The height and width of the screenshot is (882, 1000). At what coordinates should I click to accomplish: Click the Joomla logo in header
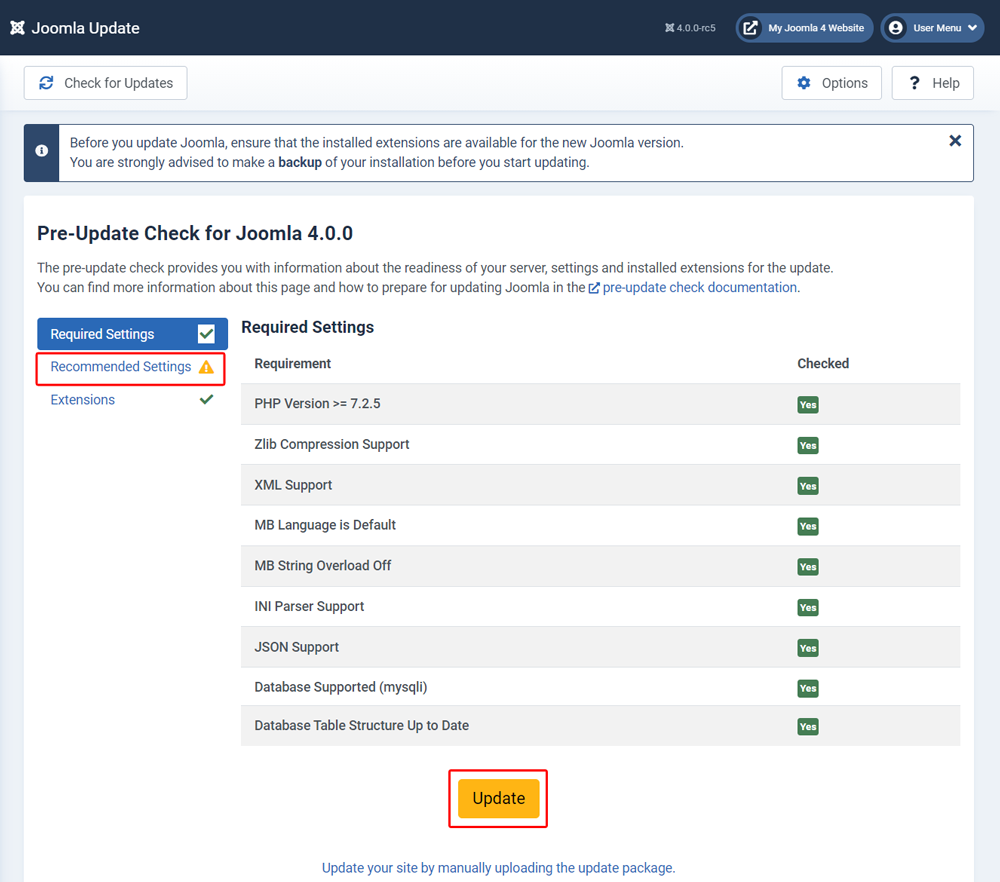(17, 28)
